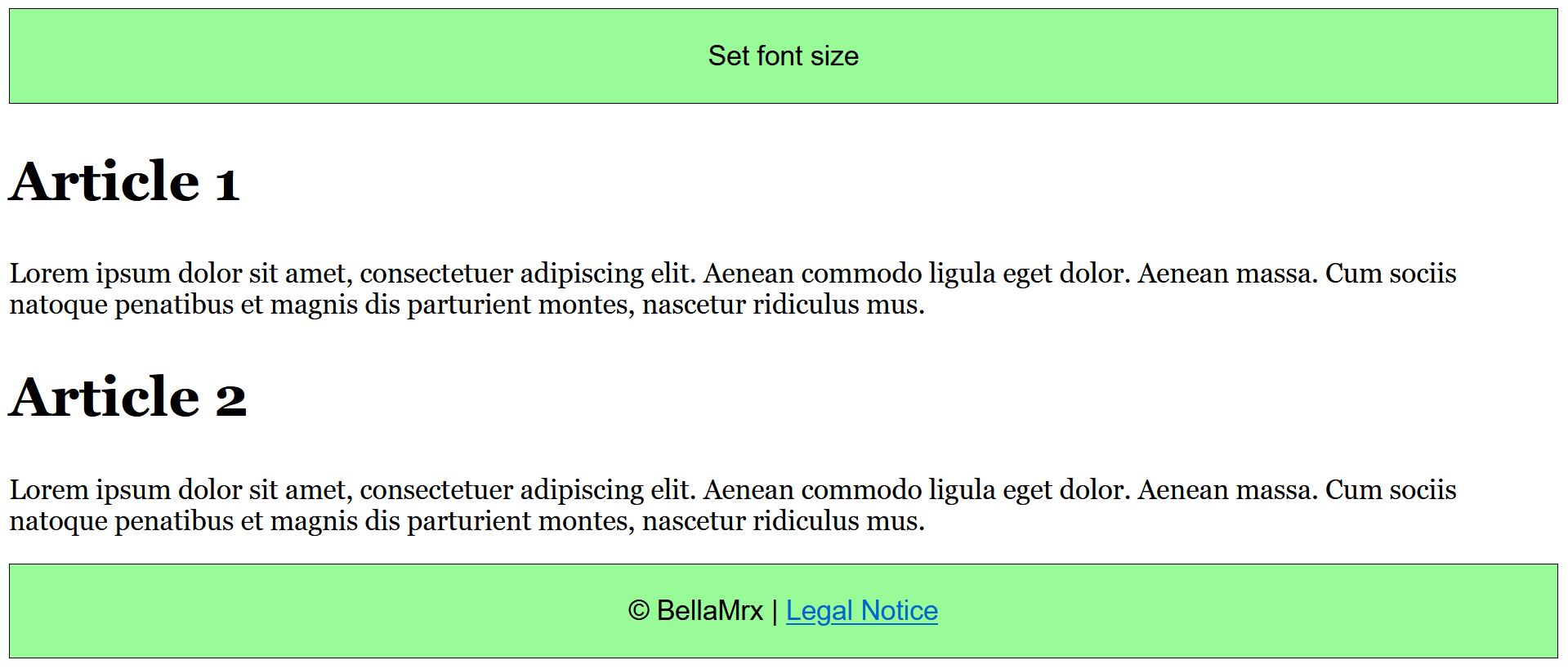Click the copyright symbol in the footer
Viewport: 1568px width, 669px height.
(x=638, y=611)
